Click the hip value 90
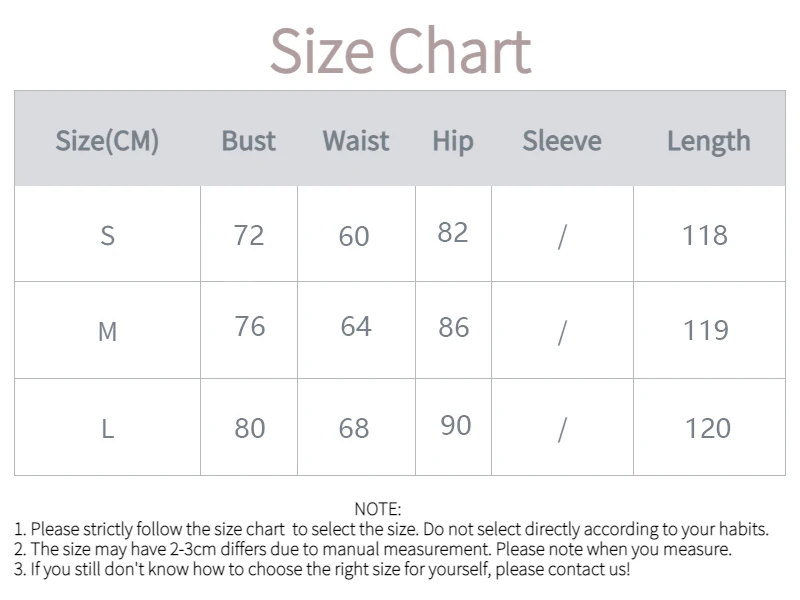 [x=455, y=425]
